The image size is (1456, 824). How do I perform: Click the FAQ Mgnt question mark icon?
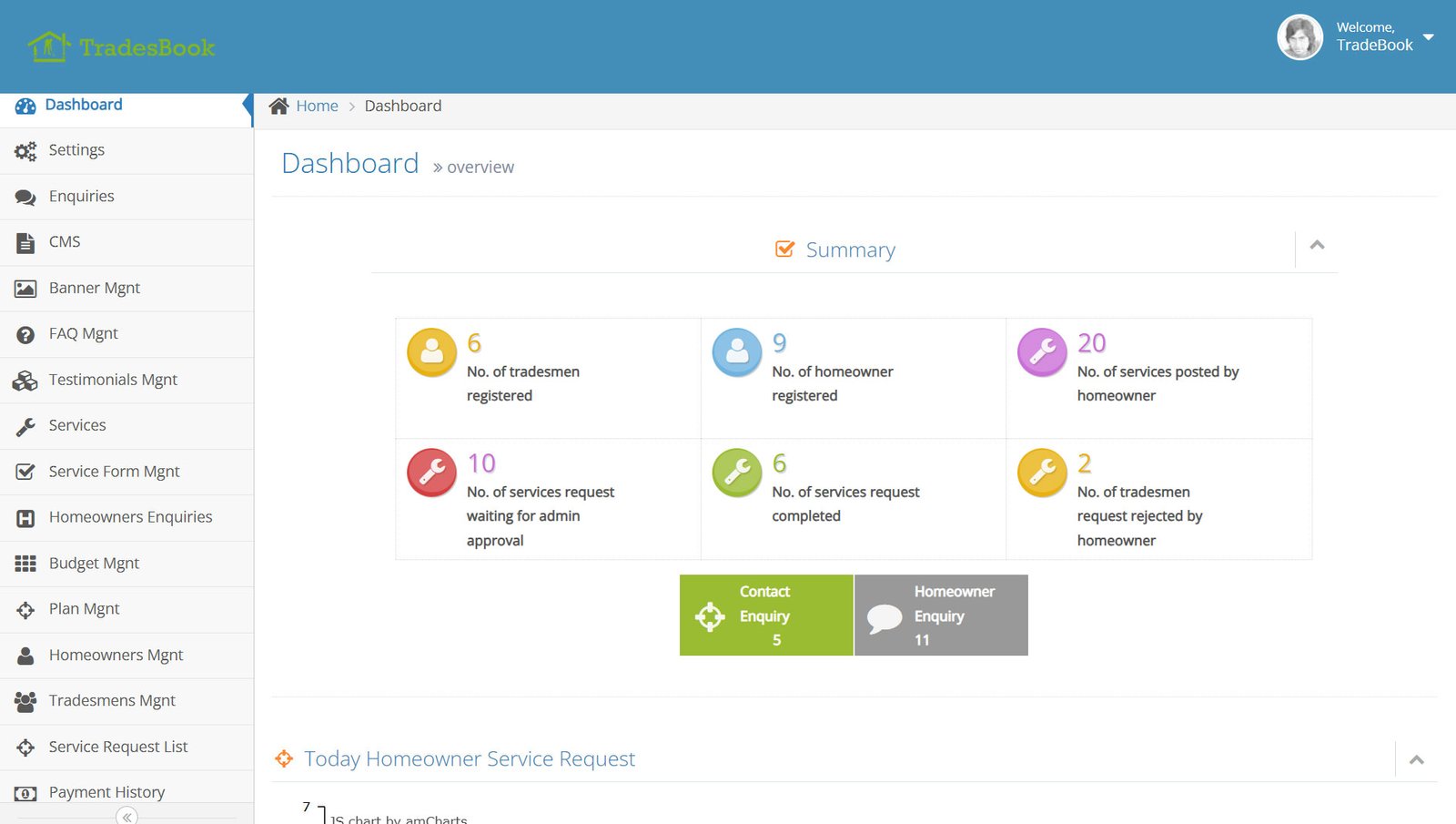tap(25, 335)
